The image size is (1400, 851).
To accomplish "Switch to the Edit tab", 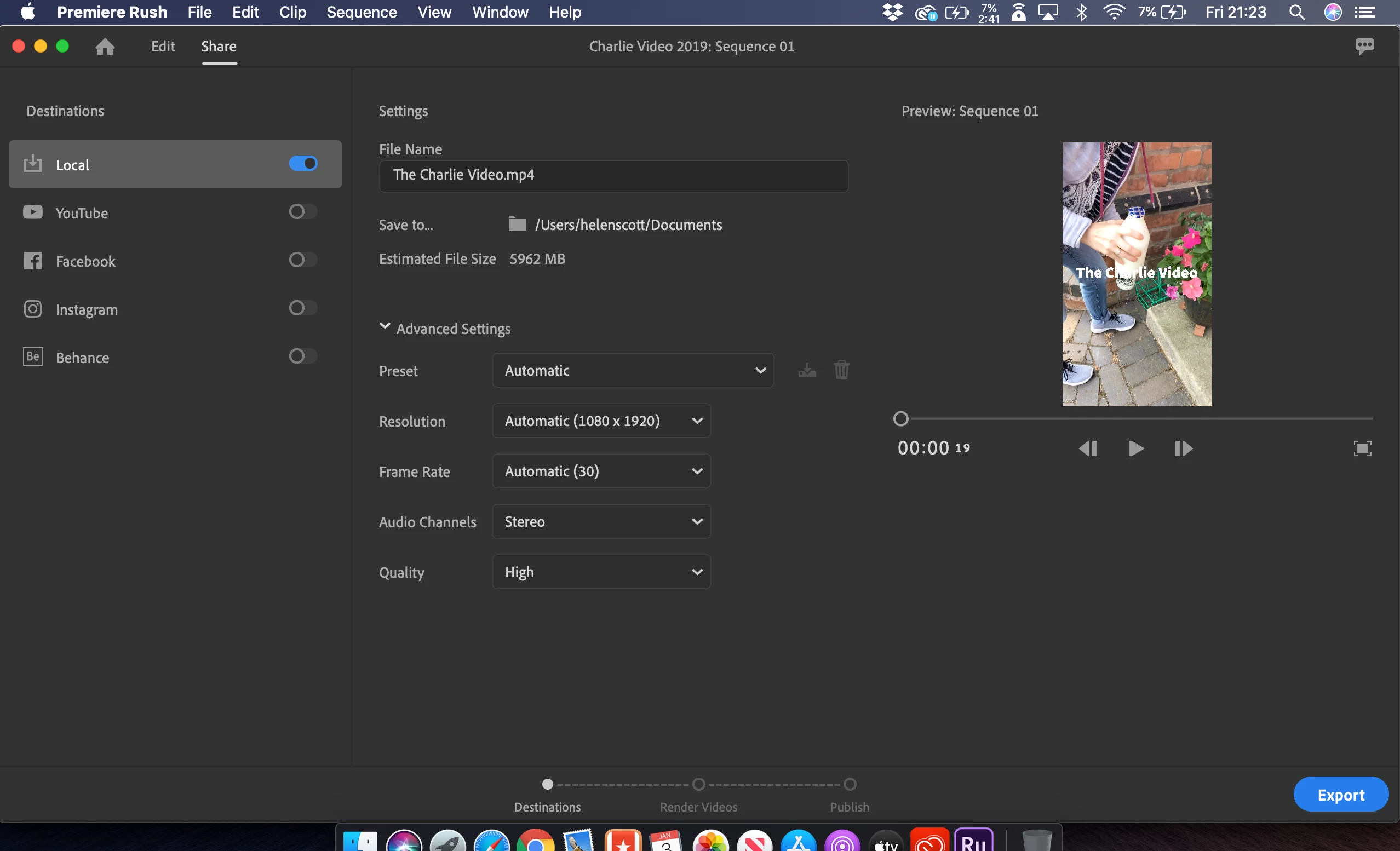I will click(x=163, y=46).
